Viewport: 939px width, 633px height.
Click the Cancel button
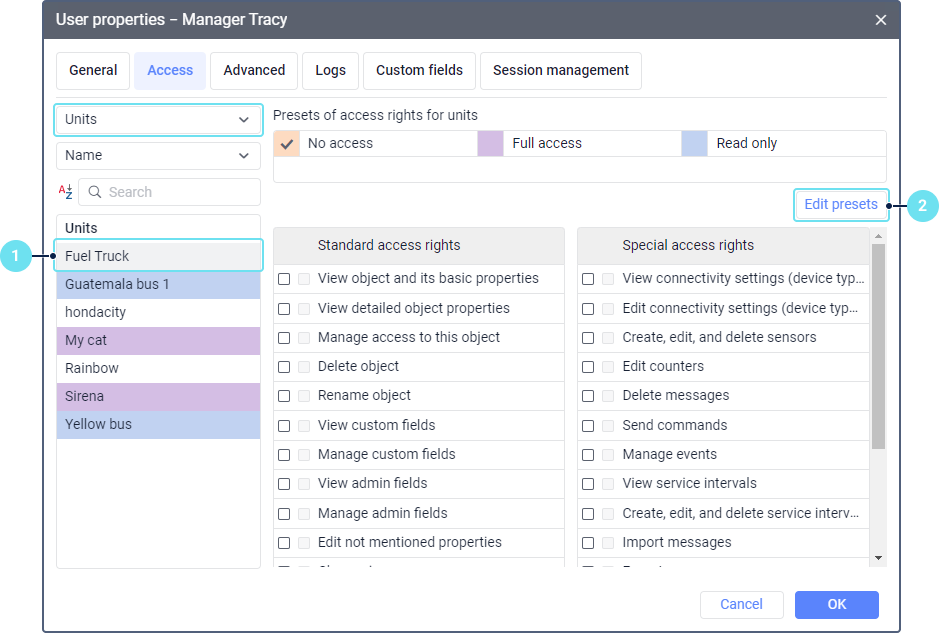[x=741, y=604]
